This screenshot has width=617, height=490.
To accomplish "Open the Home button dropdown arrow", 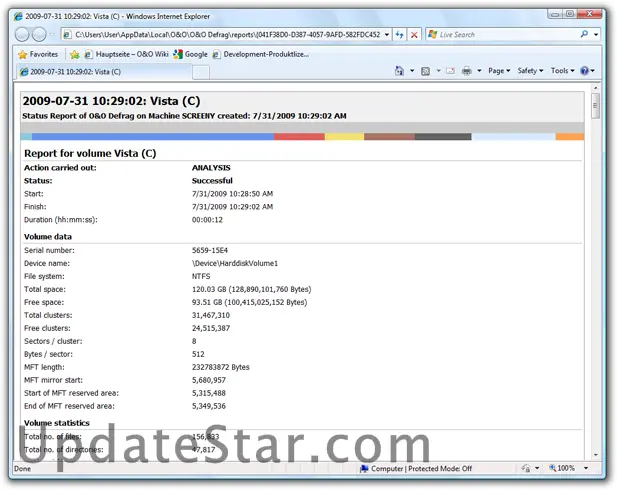I will click(412, 71).
